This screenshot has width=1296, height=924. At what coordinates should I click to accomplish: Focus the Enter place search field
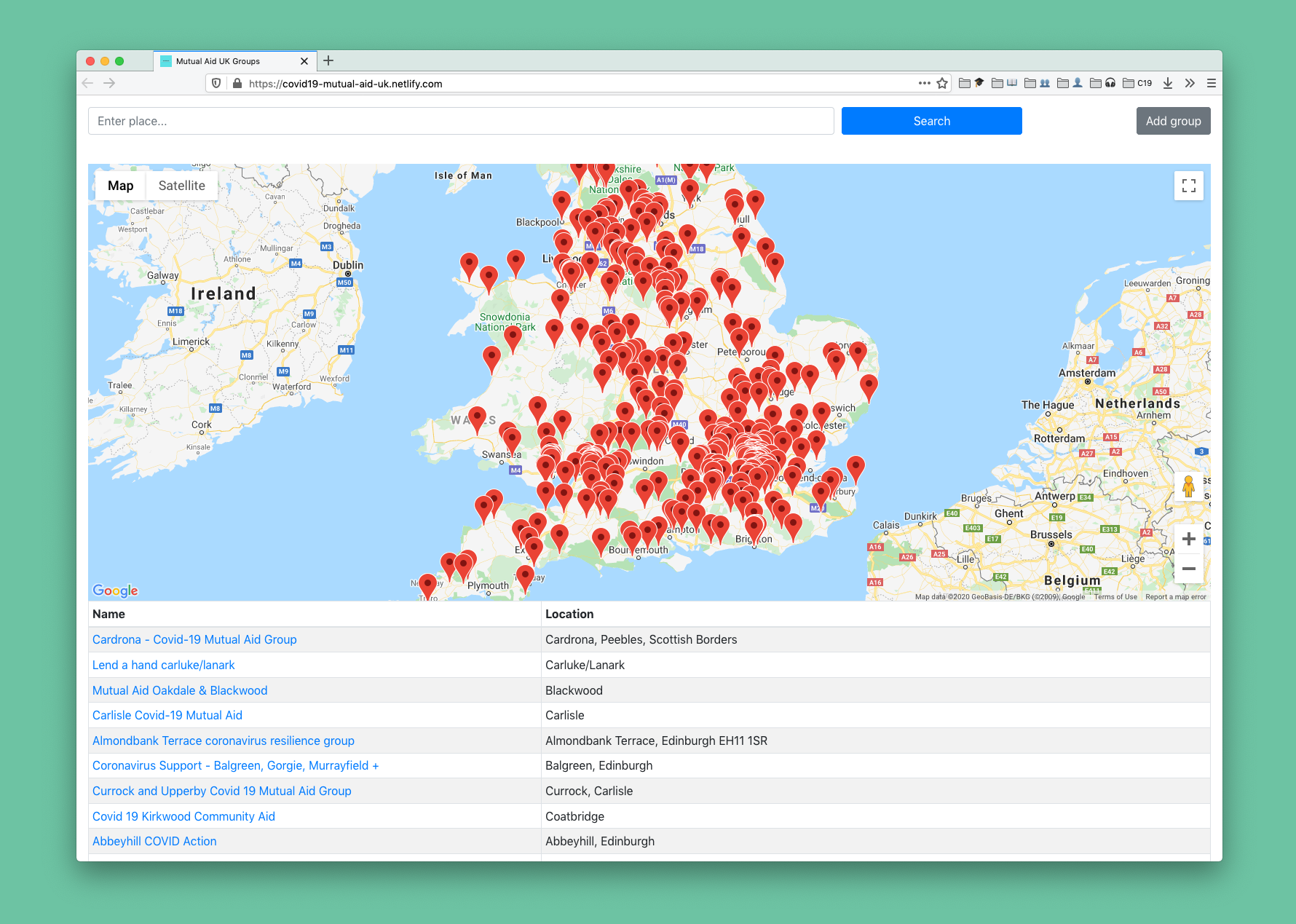tap(461, 121)
